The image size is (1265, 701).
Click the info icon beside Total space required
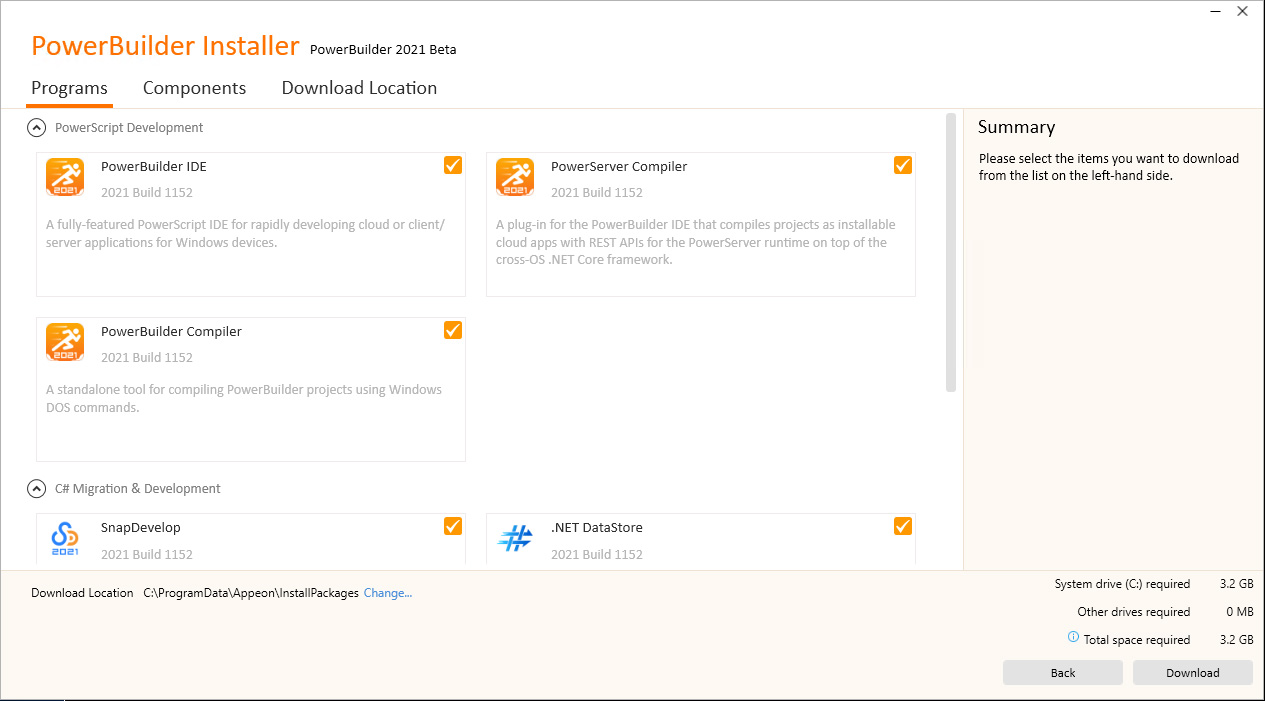point(1073,638)
